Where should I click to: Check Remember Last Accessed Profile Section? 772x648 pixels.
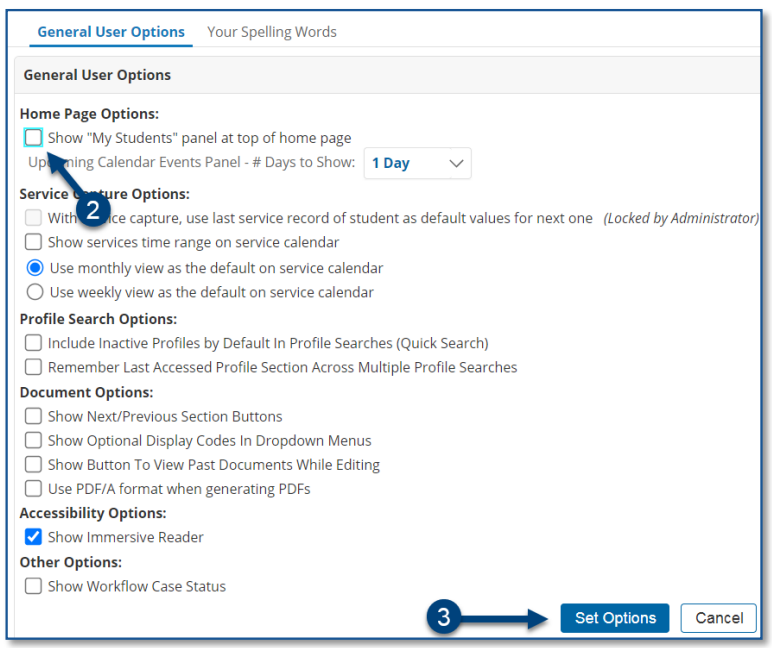(x=33, y=367)
